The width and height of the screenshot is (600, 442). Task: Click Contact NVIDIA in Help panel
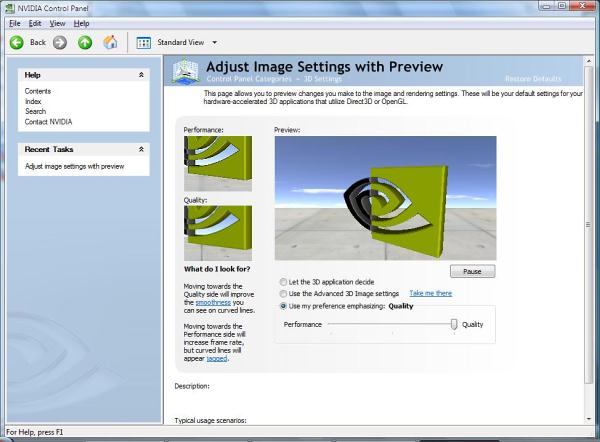pos(48,122)
